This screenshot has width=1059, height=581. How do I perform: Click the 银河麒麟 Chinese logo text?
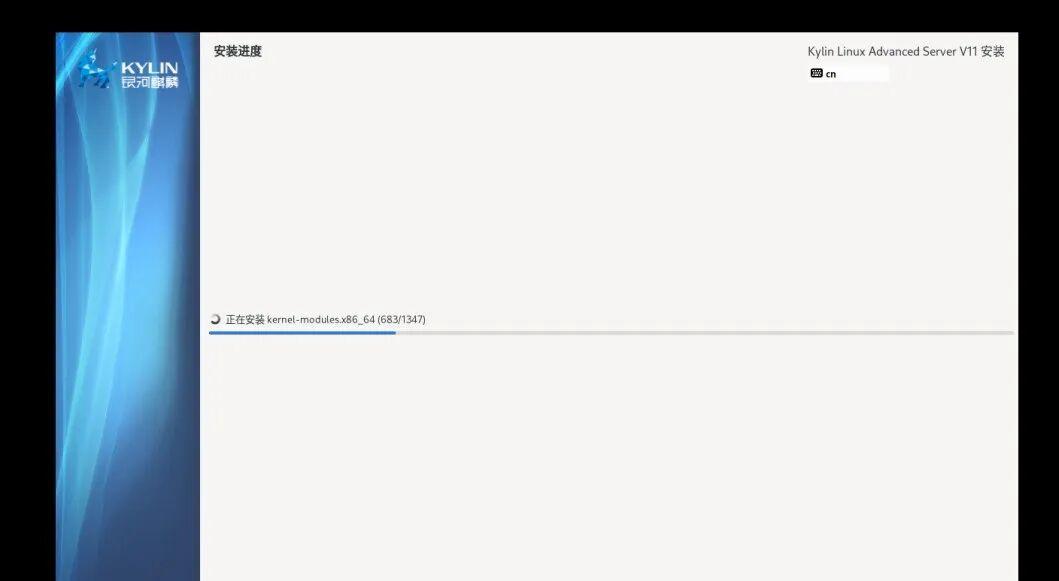[x=149, y=82]
